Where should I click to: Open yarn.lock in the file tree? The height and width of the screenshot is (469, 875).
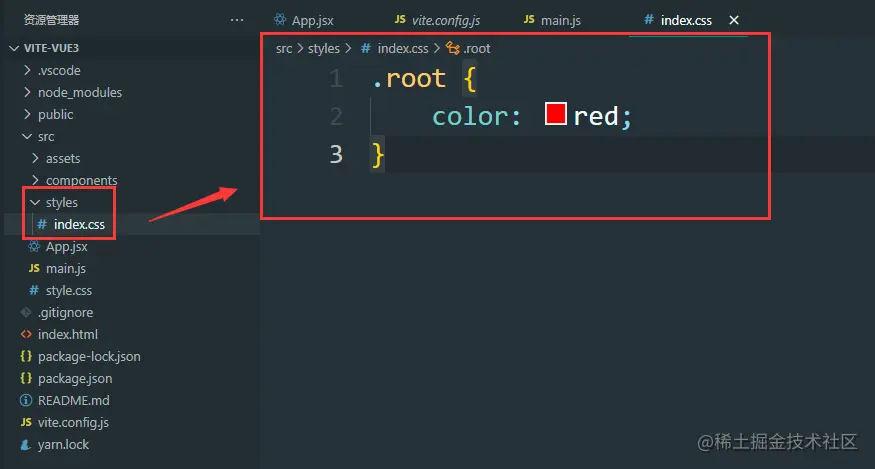point(63,444)
